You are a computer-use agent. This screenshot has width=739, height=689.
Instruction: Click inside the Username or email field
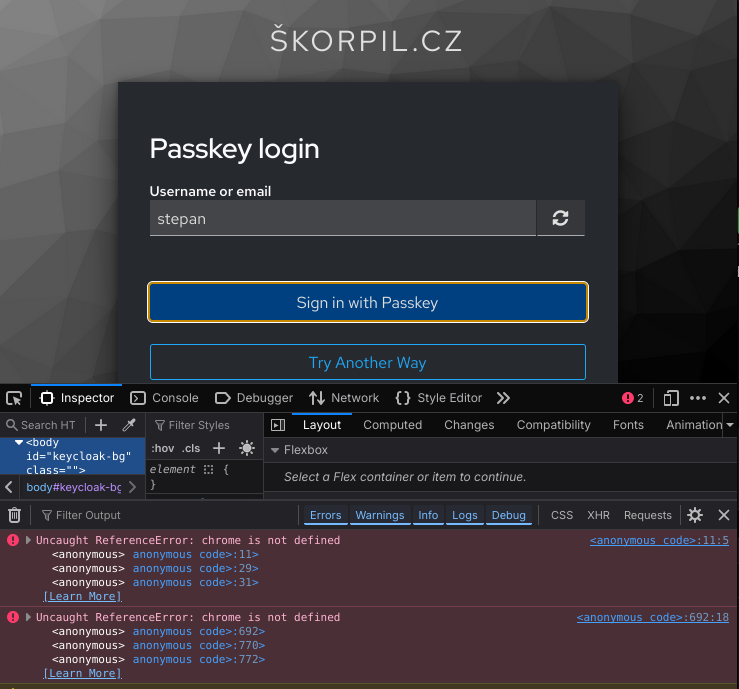point(342,218)
